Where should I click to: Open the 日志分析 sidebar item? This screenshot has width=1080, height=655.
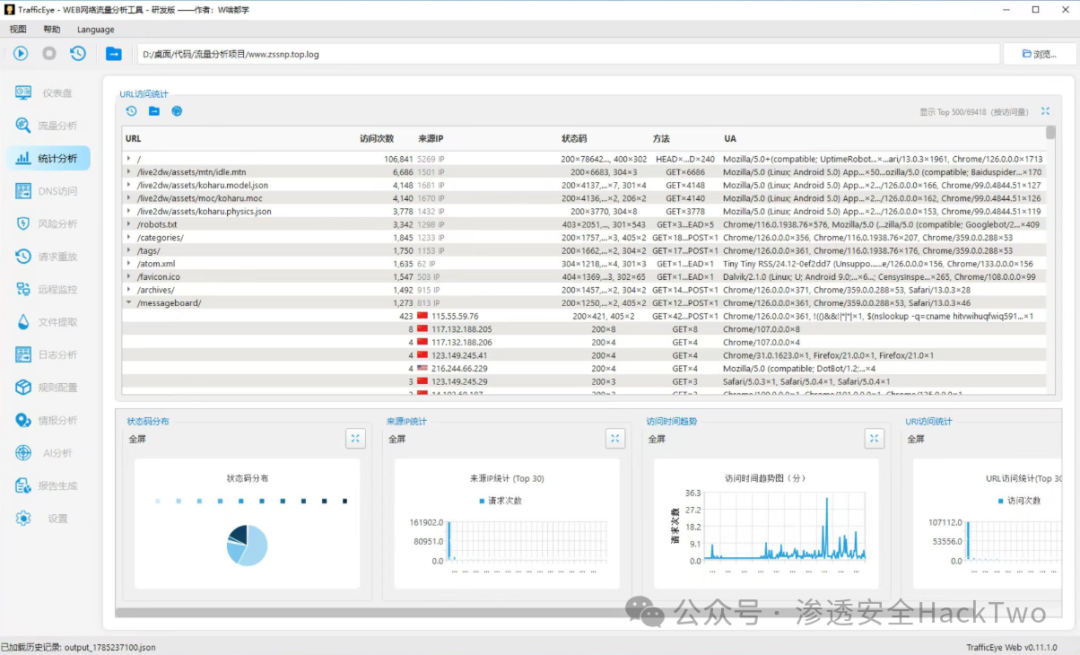(x=48, y=355)
